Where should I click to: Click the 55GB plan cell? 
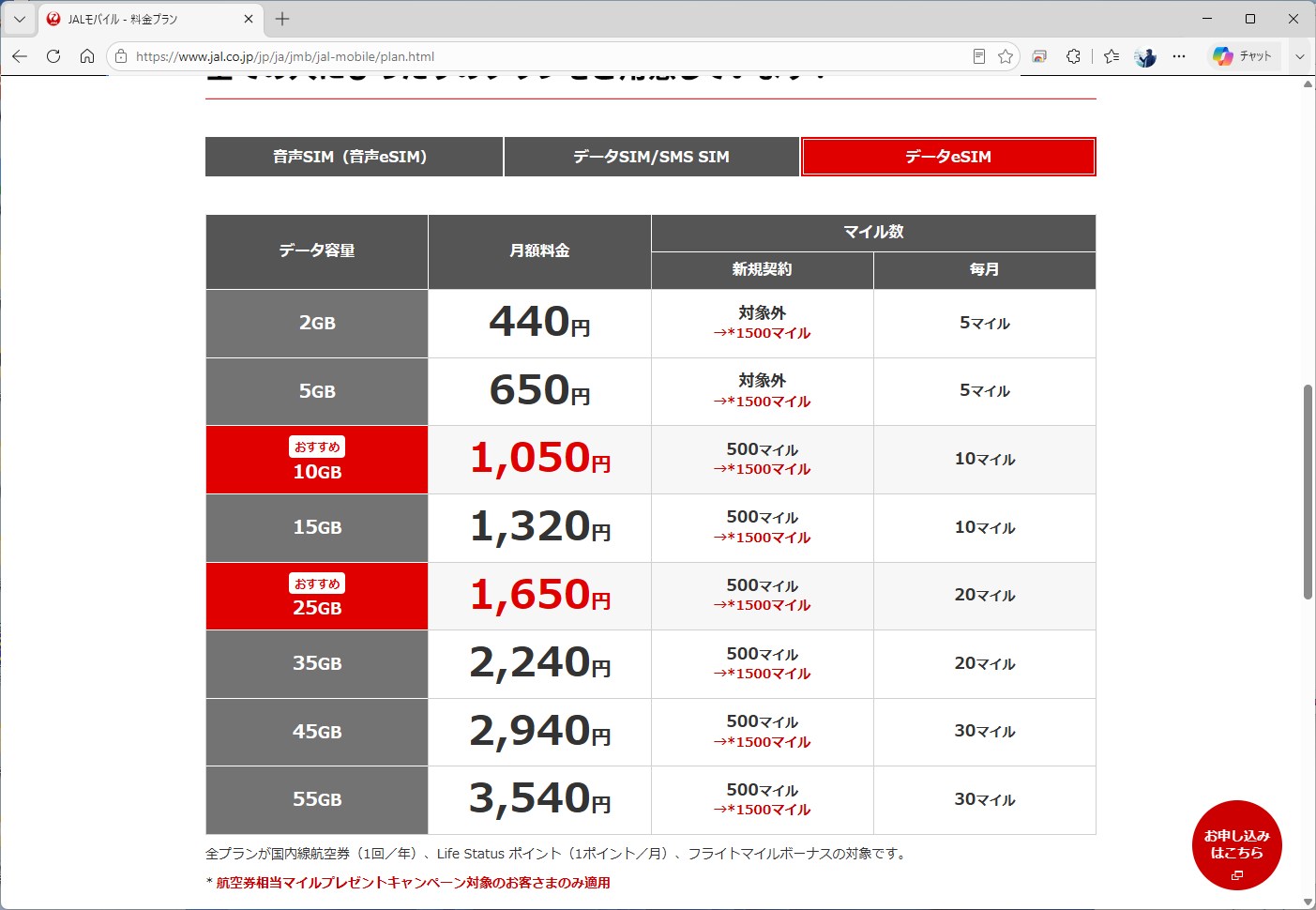click(x=317, y=800)
